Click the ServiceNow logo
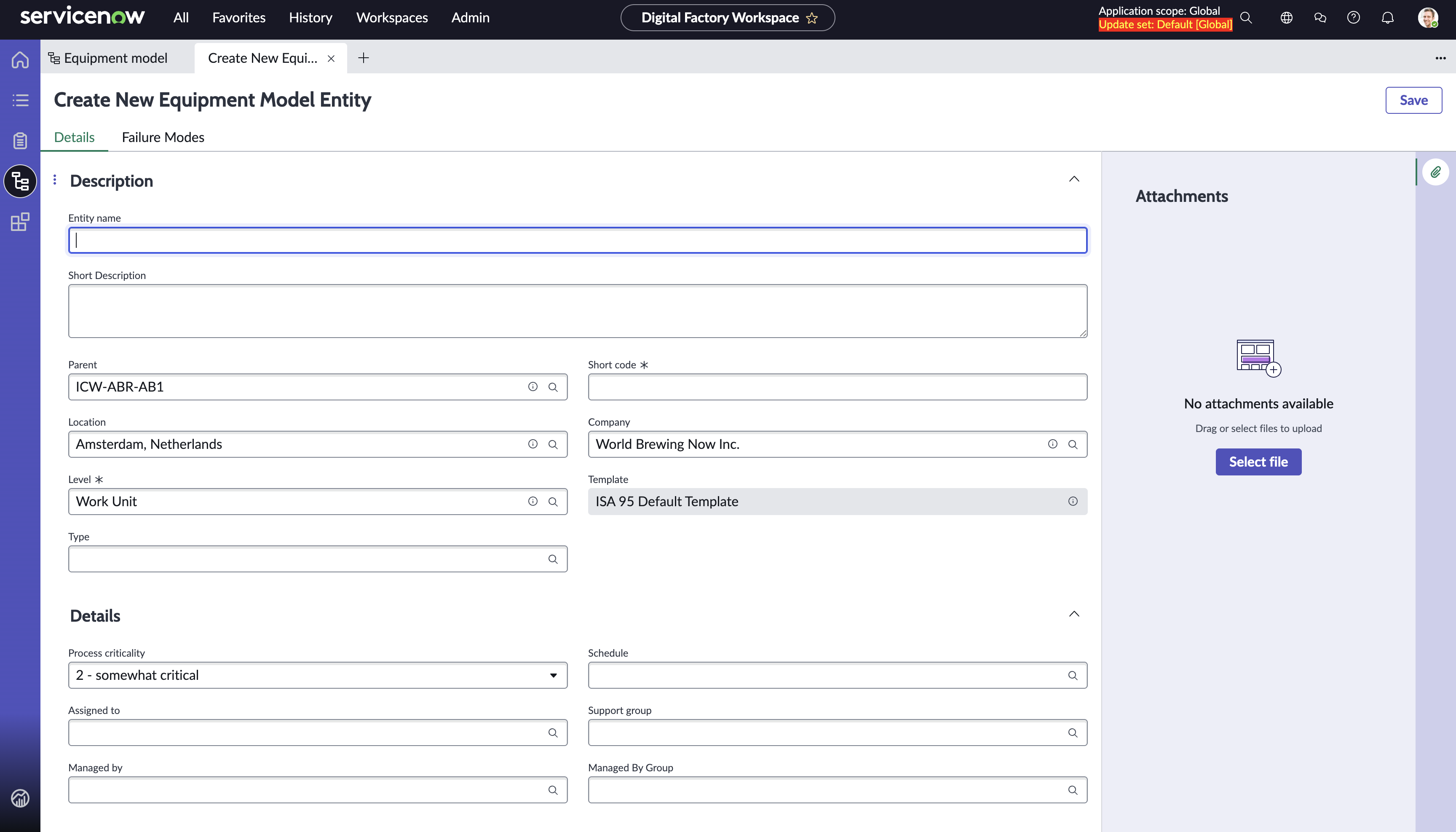 pyautogui.click(x=82, y=16)
